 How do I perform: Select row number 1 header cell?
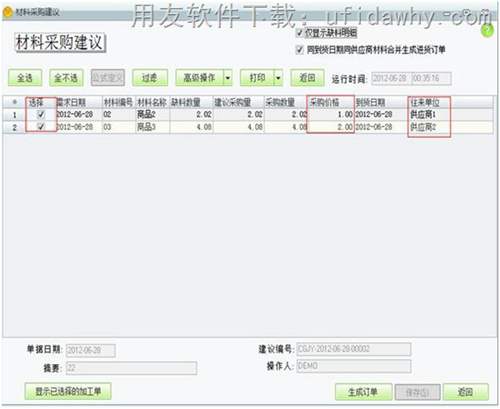pos(14,115)
